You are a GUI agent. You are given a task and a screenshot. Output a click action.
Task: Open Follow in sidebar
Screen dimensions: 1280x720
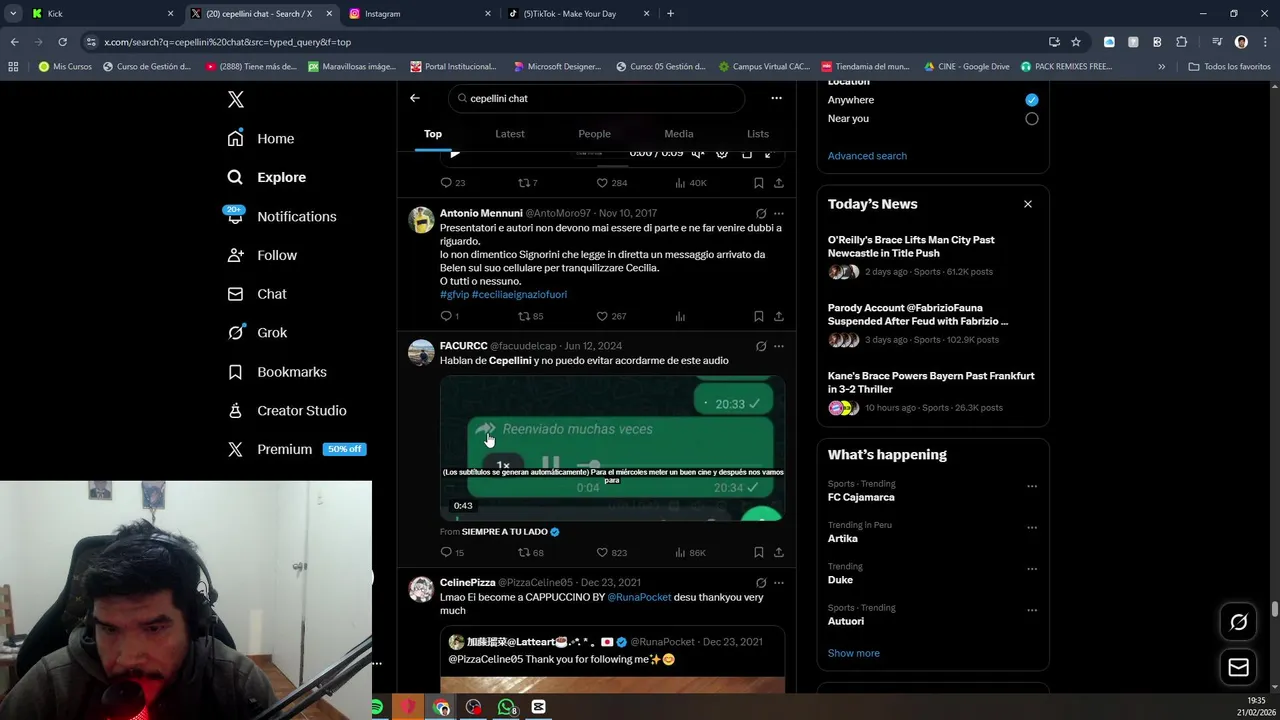262,255
